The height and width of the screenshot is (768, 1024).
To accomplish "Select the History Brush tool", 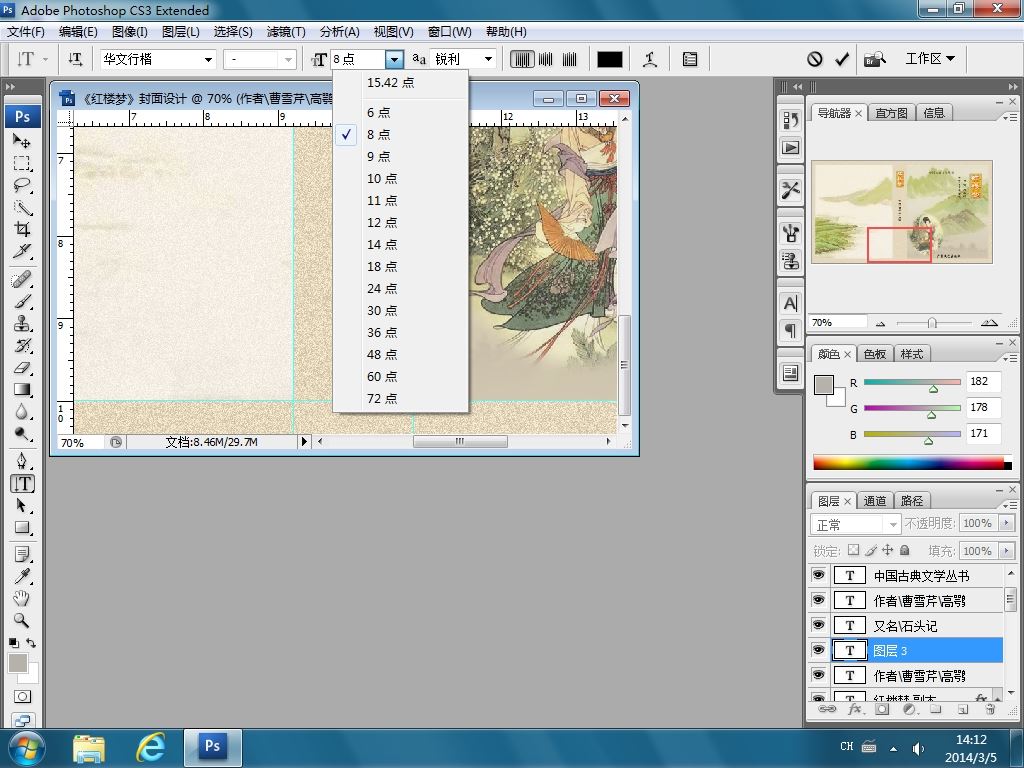I will tap(22, 345).
